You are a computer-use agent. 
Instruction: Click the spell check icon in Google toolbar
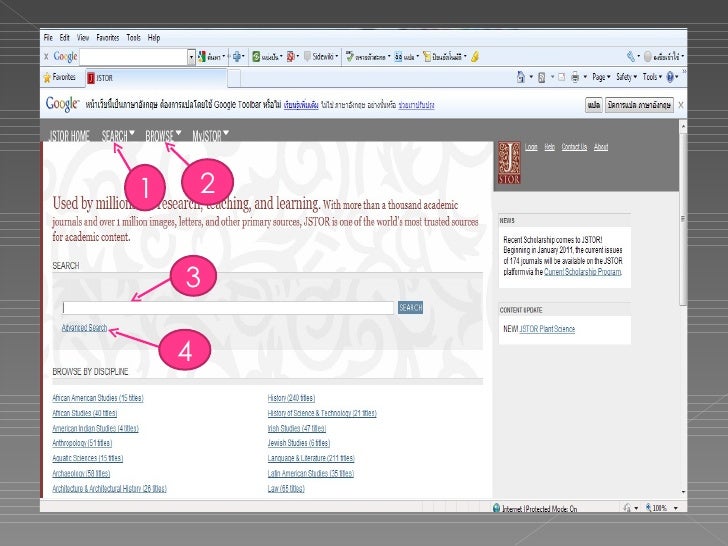click(350, 57)
